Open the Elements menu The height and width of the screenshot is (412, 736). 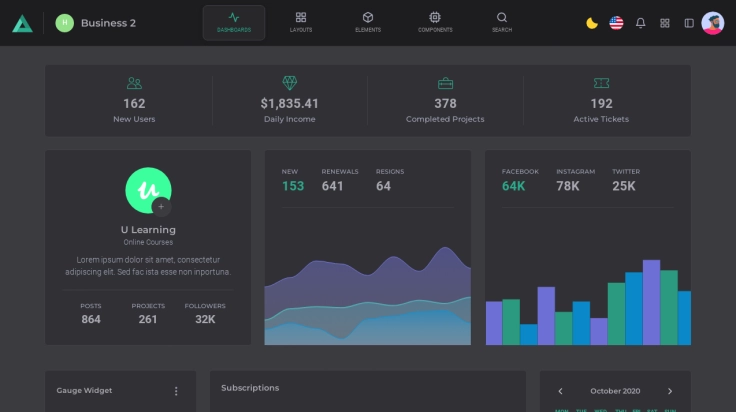tap(368, 22)
